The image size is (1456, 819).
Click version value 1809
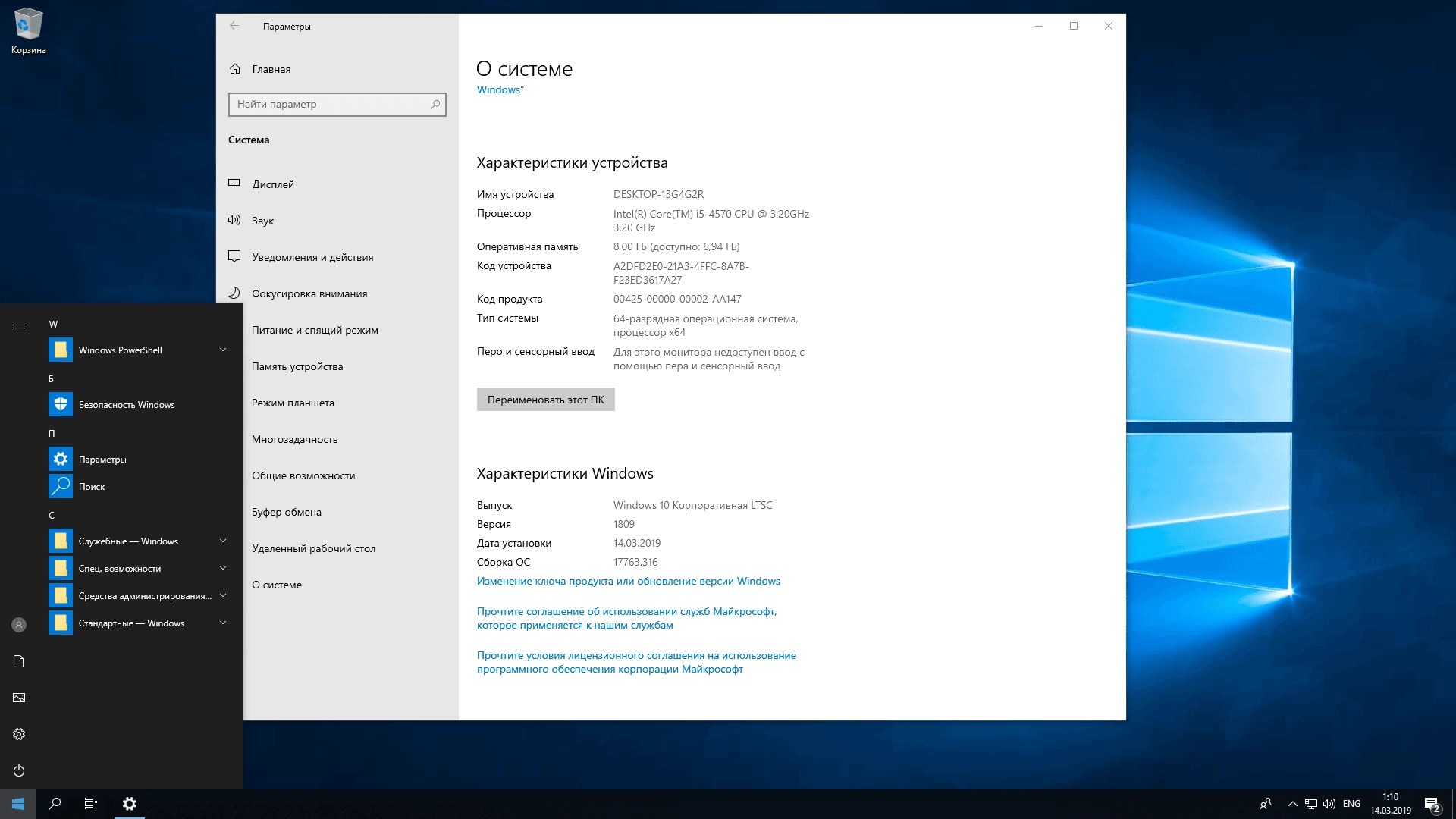[x=624, y=524]
